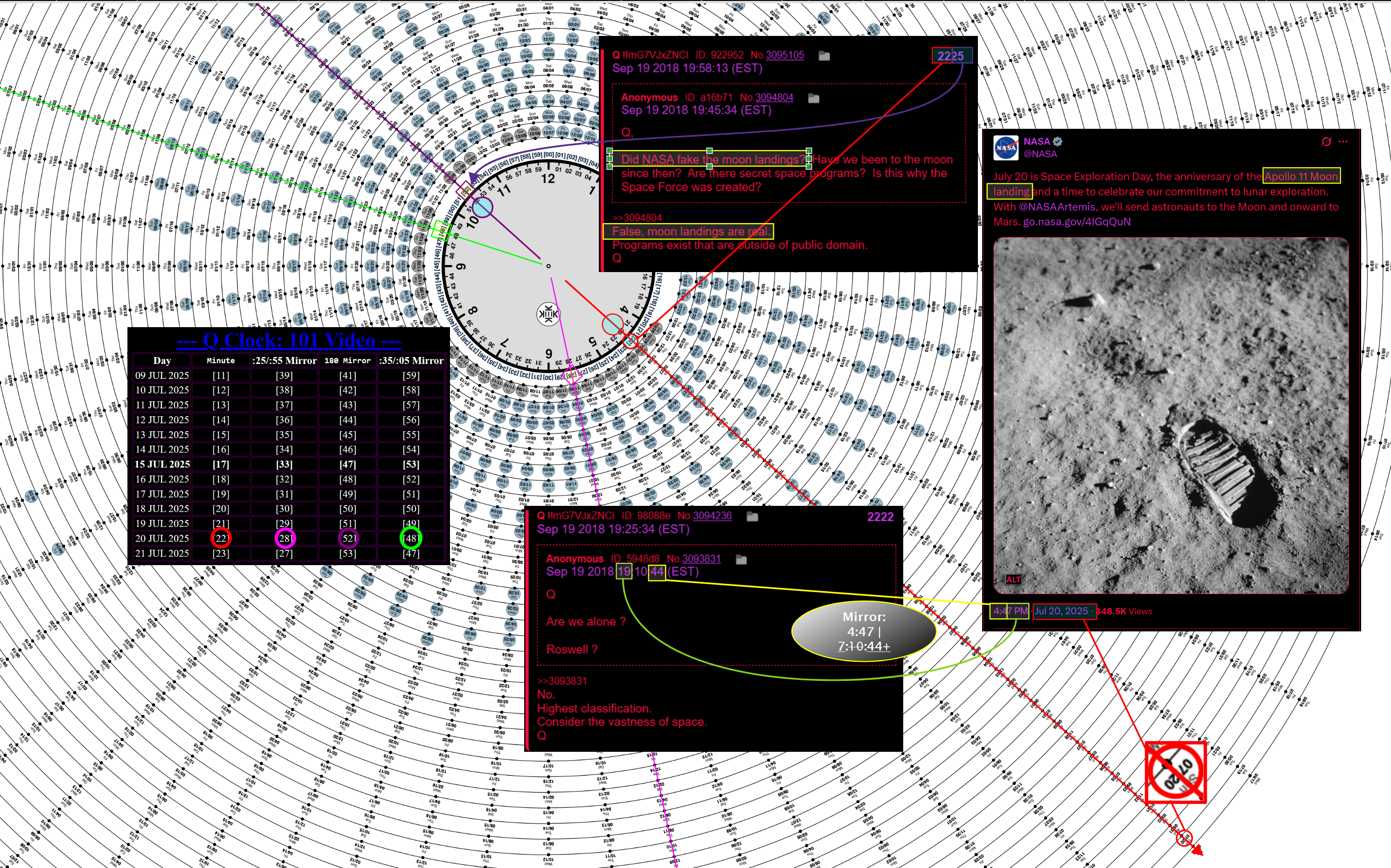The image size is (1391, 868).
Task: Click minute cell [22] in the 20 JUL row
Action: (x=220, y=538)
